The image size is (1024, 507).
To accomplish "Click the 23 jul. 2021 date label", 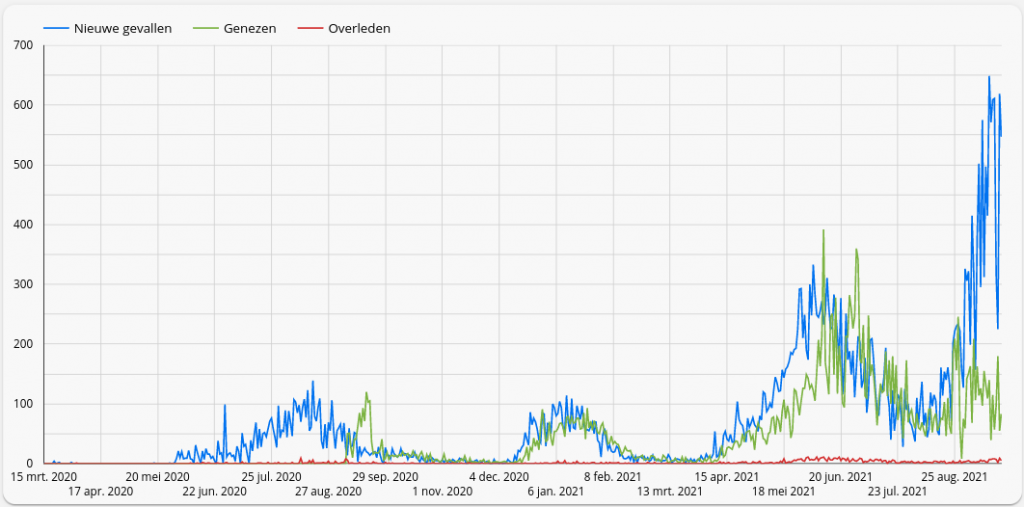I will coord(897,491).
